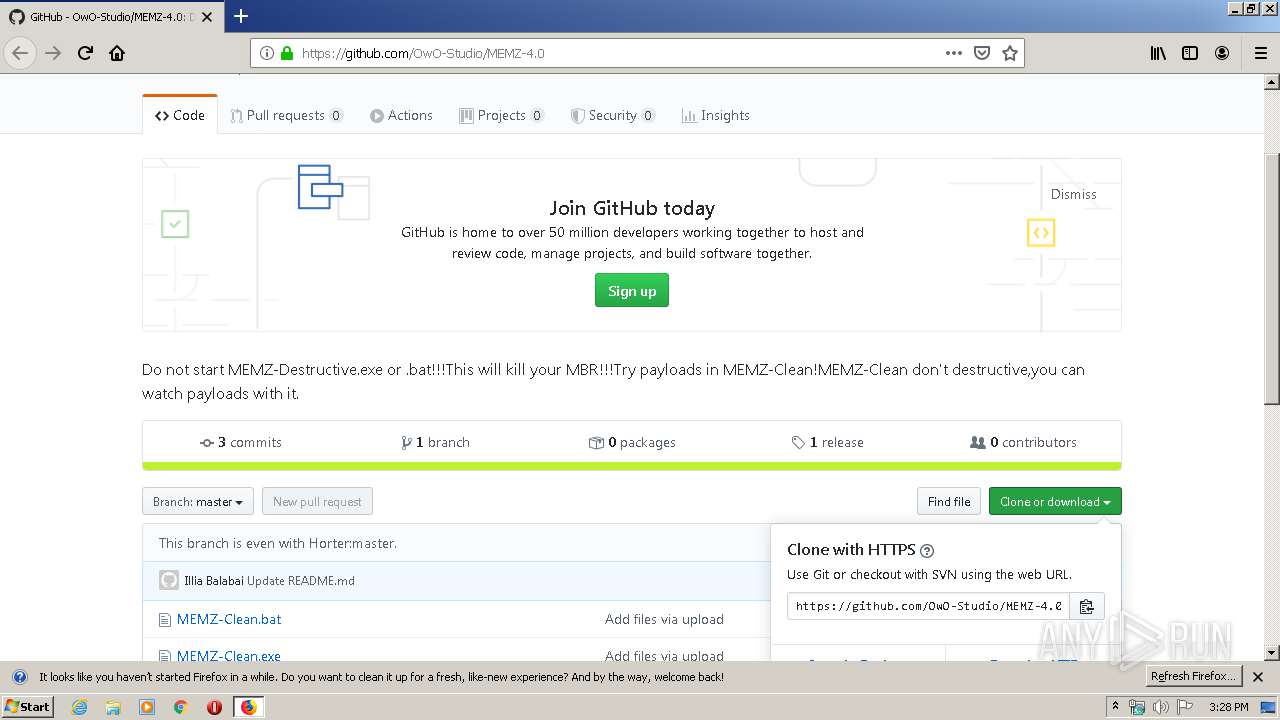1280x720 pixels.
Task: Open Opera from taskbar
Action: (x=214, y=707)
